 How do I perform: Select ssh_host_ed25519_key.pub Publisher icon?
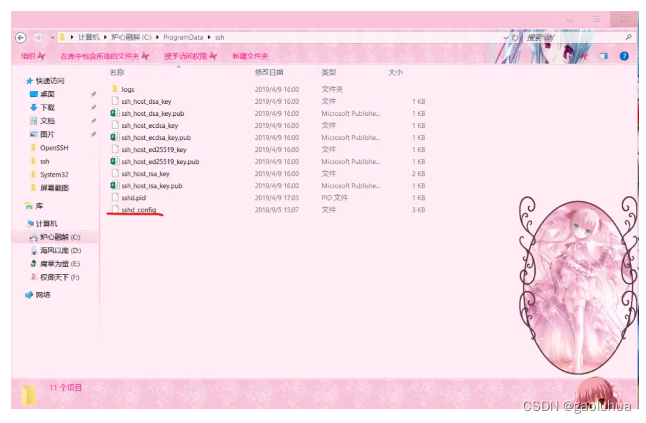[x=115, y=161]
